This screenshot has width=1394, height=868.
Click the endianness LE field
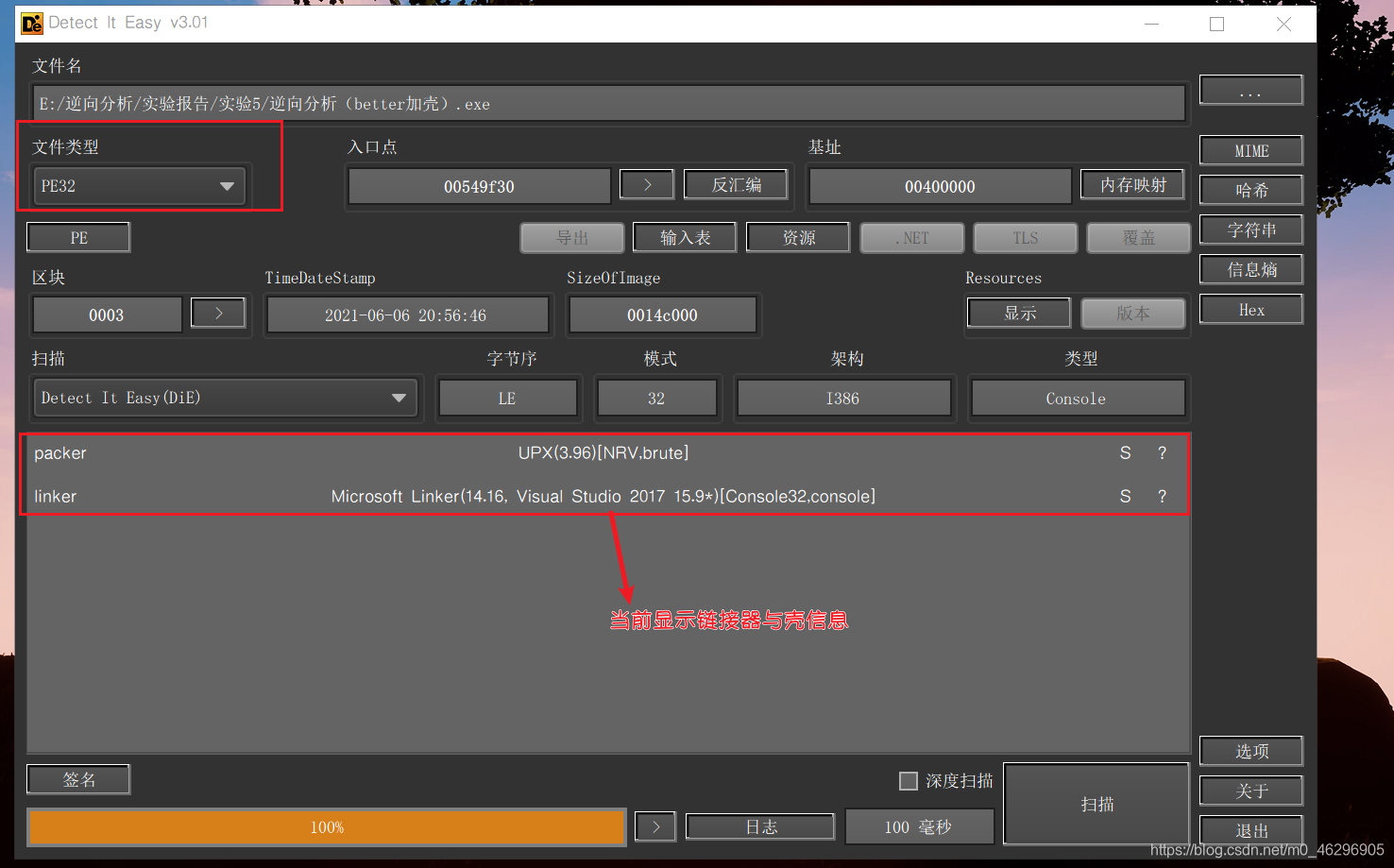[507, 398]
